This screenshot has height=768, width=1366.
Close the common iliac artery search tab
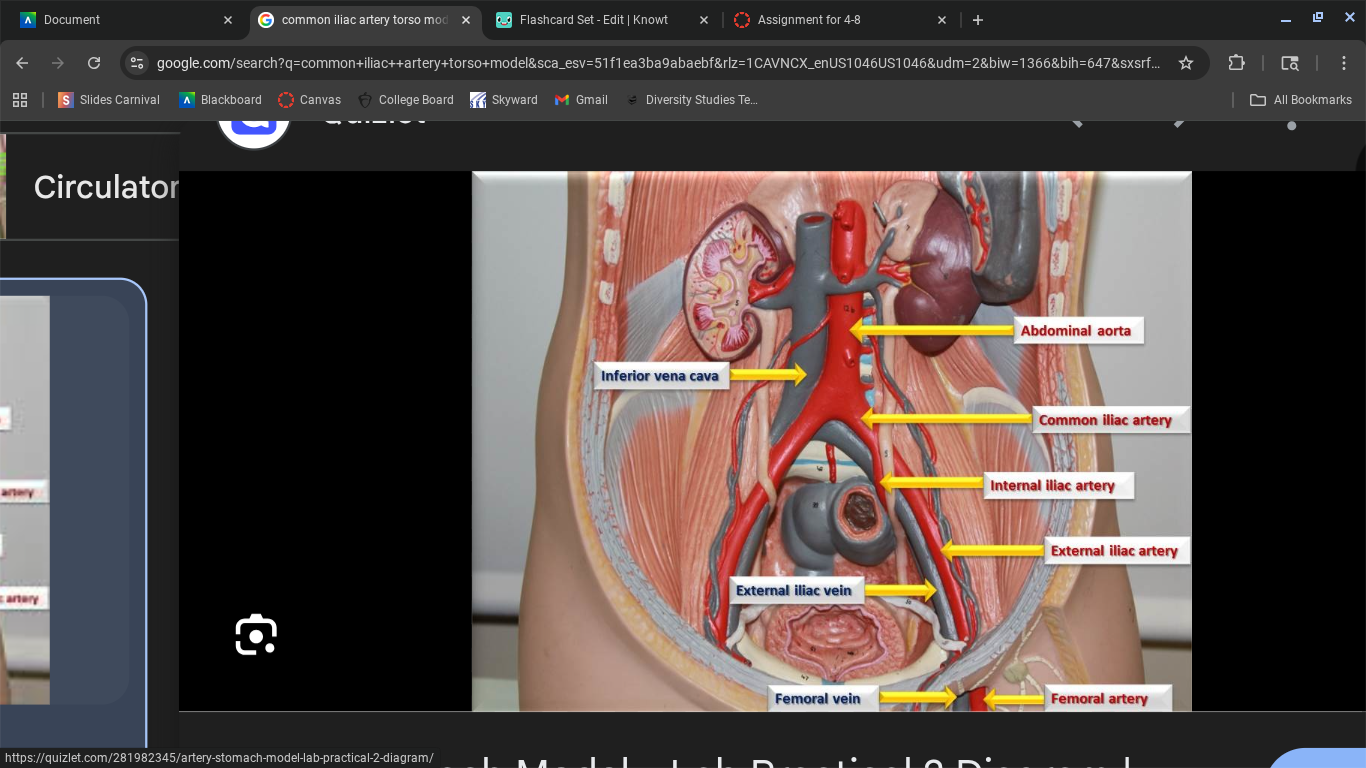[466, 20]
